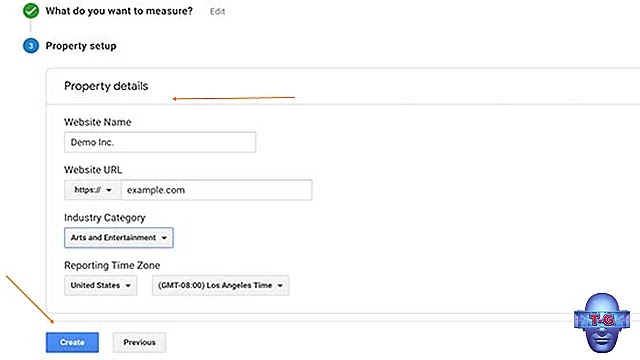The width and height of the screenshot is (640, 360).
Task: Click the green checkmark step icon
Action: (31, 11)
